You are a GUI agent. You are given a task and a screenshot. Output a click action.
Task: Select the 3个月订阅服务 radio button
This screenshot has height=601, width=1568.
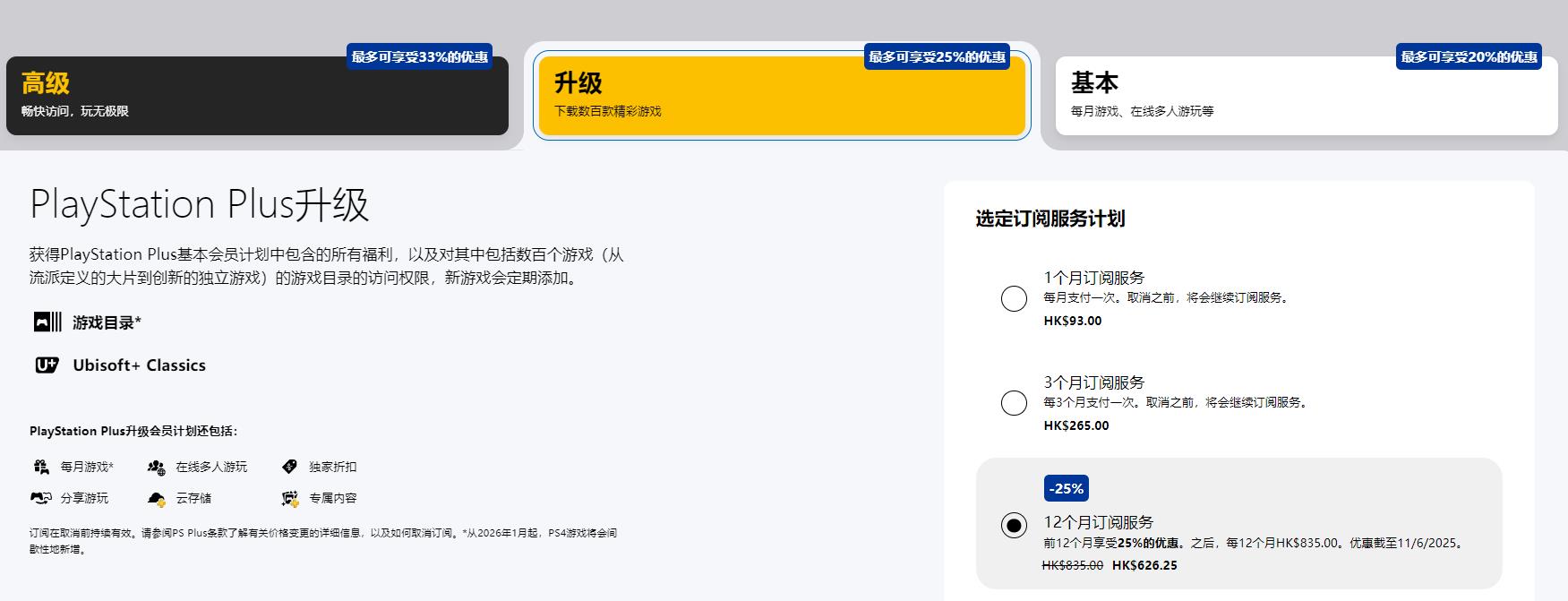(1014, 403)
